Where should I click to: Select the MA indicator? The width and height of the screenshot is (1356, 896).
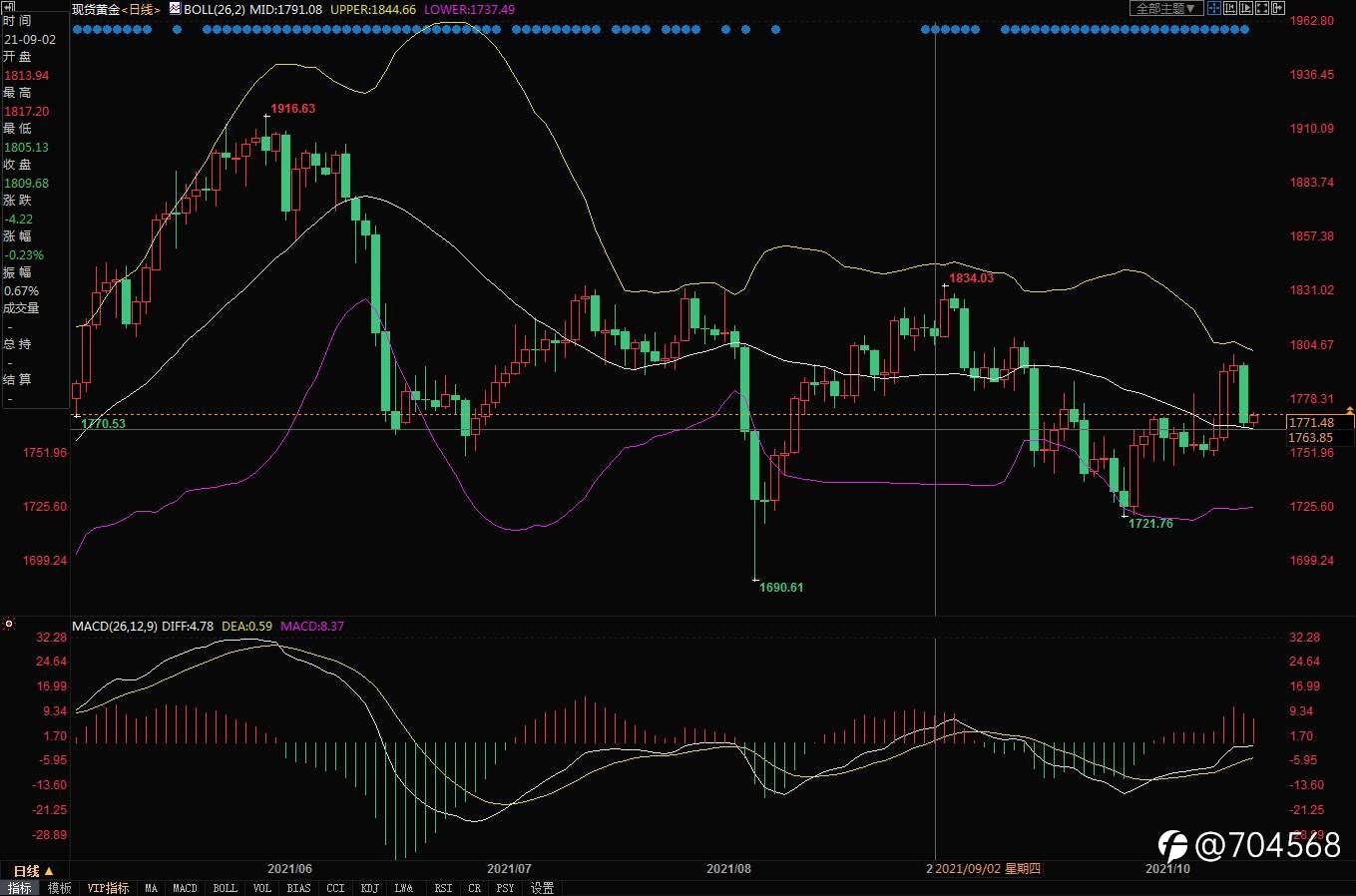tap(151, 888)
